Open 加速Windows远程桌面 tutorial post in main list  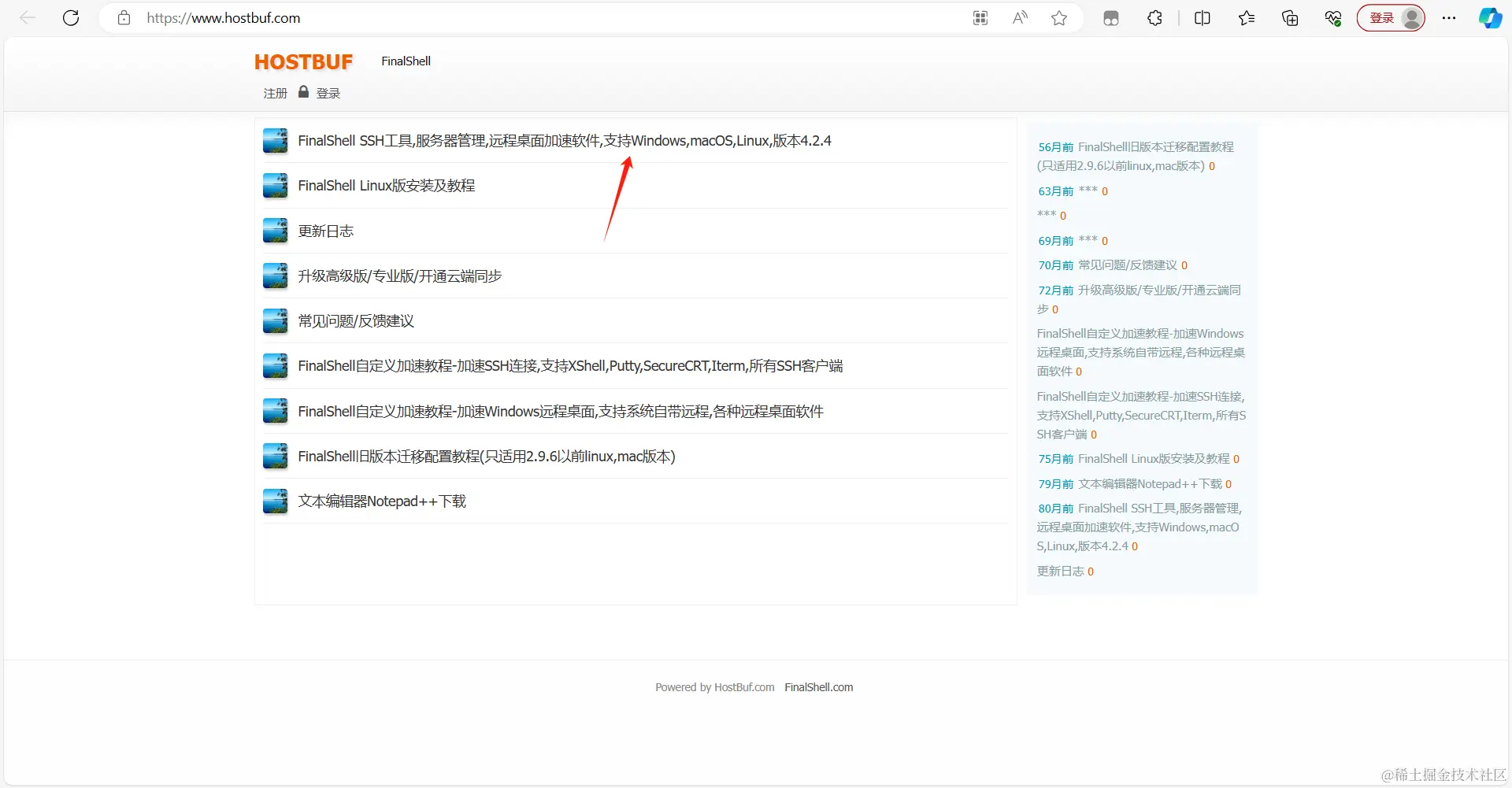tap(561, 412)
